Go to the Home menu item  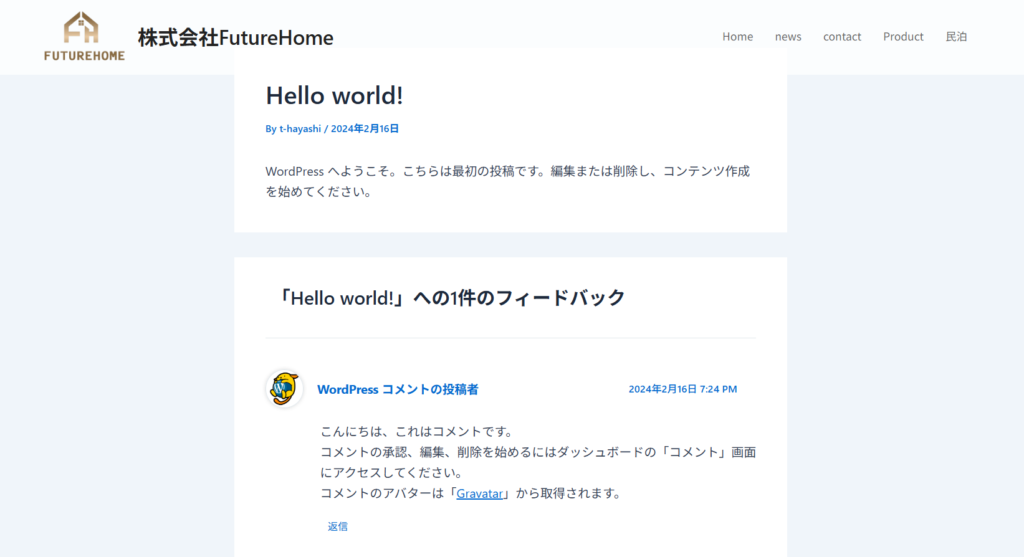737,37
